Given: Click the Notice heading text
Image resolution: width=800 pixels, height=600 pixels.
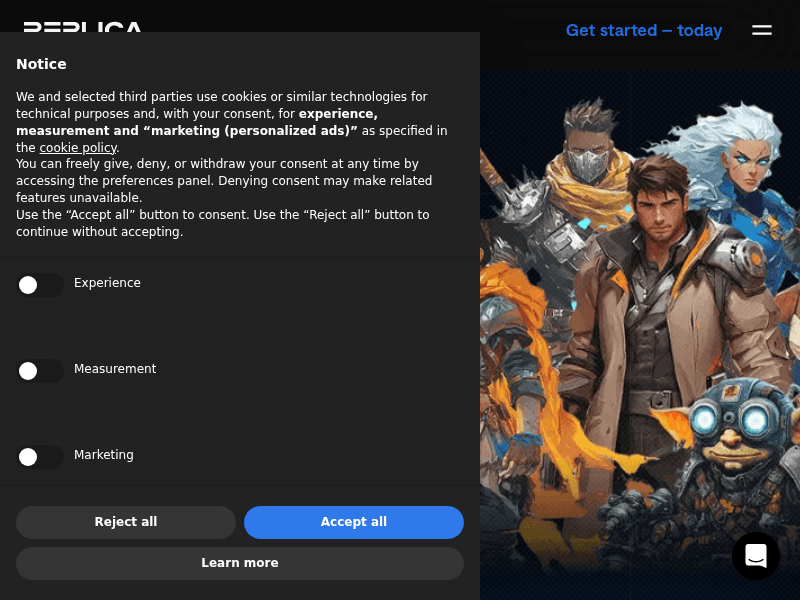Looking at the screenshot, I should (x=41, y=64).
